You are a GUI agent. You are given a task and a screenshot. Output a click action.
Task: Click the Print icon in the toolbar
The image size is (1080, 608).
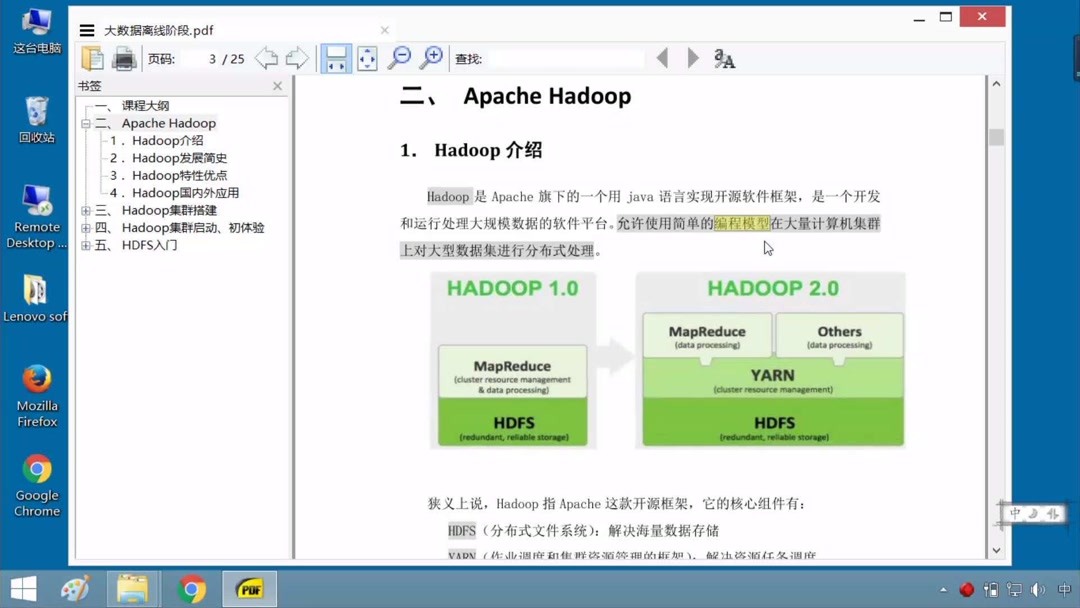click(x=121, y=58)
